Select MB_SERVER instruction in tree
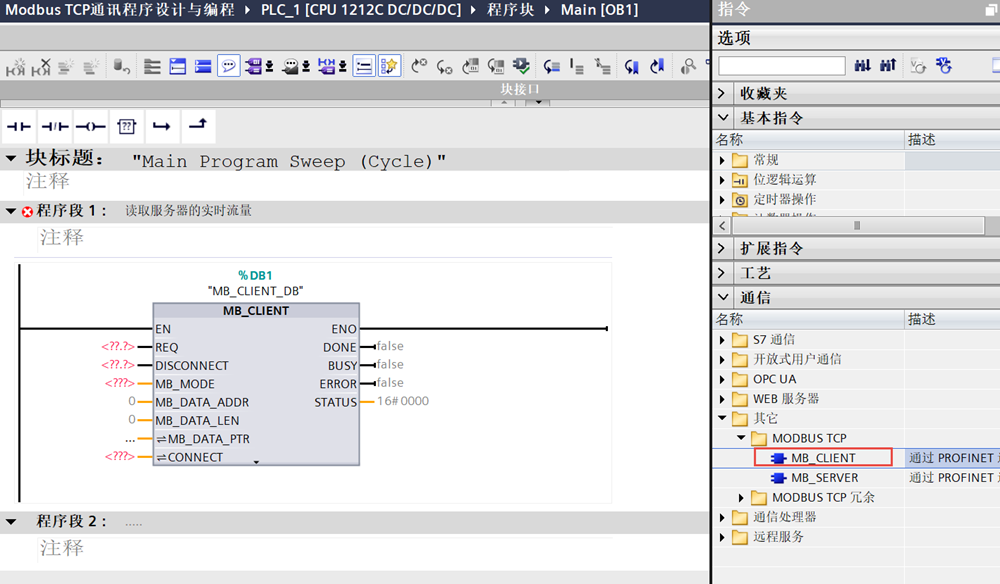Screen dimensions: 1000x584 point(823,478)
